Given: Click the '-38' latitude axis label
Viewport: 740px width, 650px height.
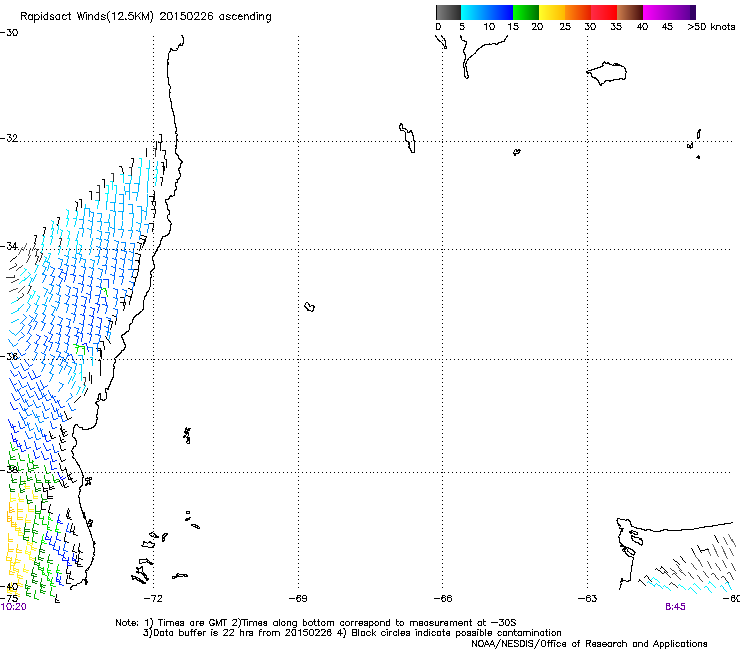Looking at the screenshot, I should pos(9,470).
